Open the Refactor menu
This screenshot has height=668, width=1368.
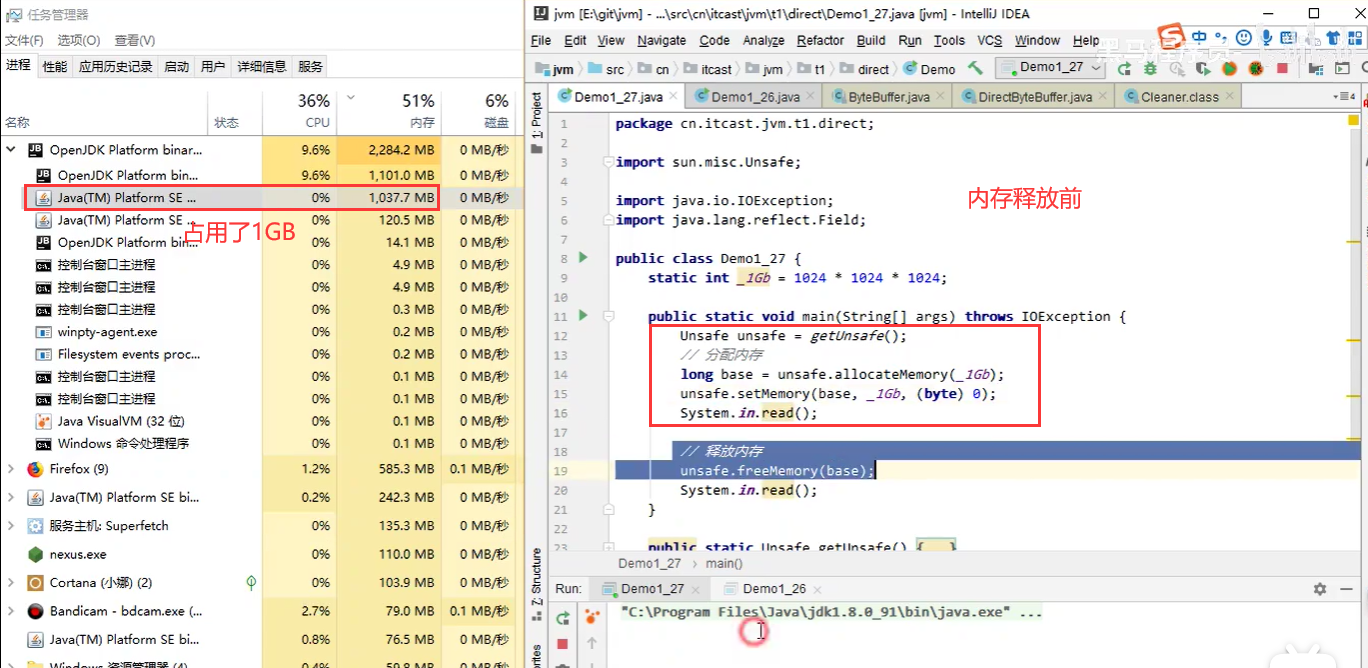tap(820, 40)
